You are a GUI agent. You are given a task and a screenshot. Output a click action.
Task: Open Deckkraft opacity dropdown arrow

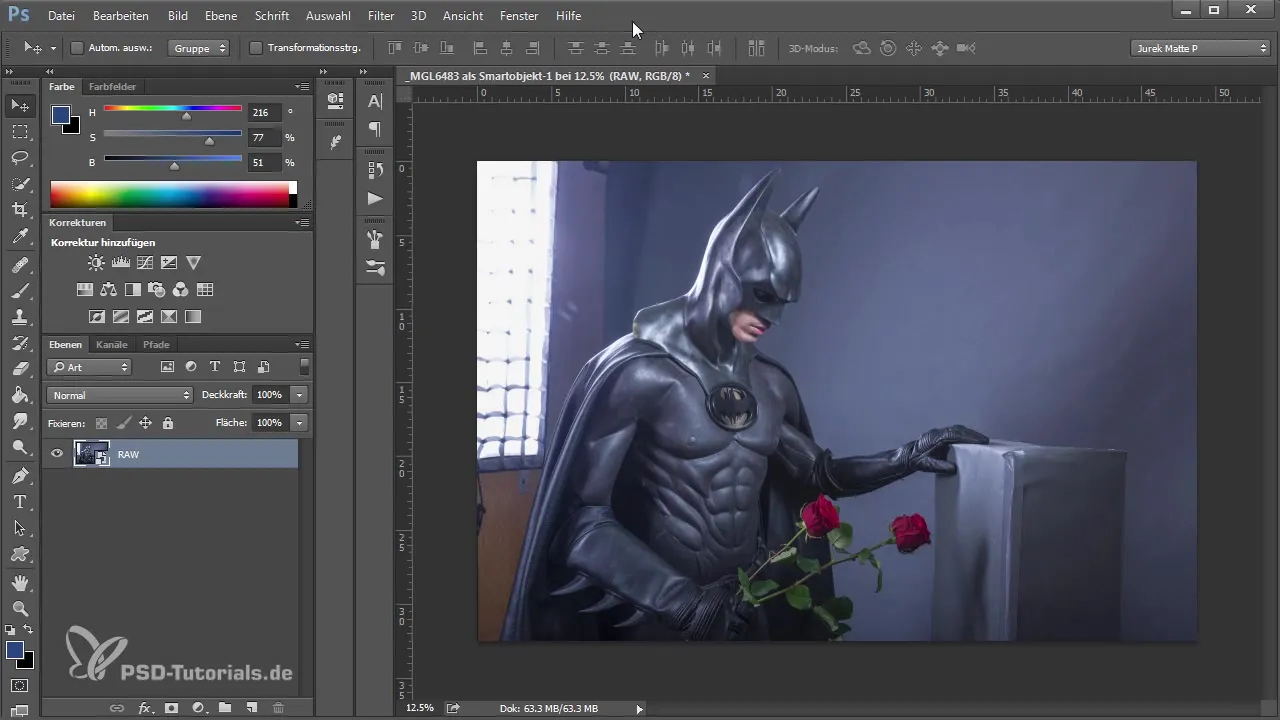(299, 395)
